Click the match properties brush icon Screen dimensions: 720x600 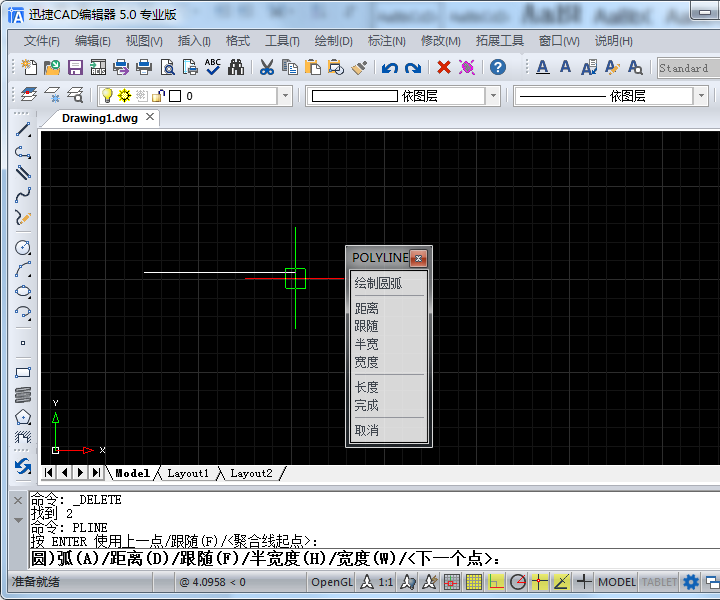[x=359, y=67]
